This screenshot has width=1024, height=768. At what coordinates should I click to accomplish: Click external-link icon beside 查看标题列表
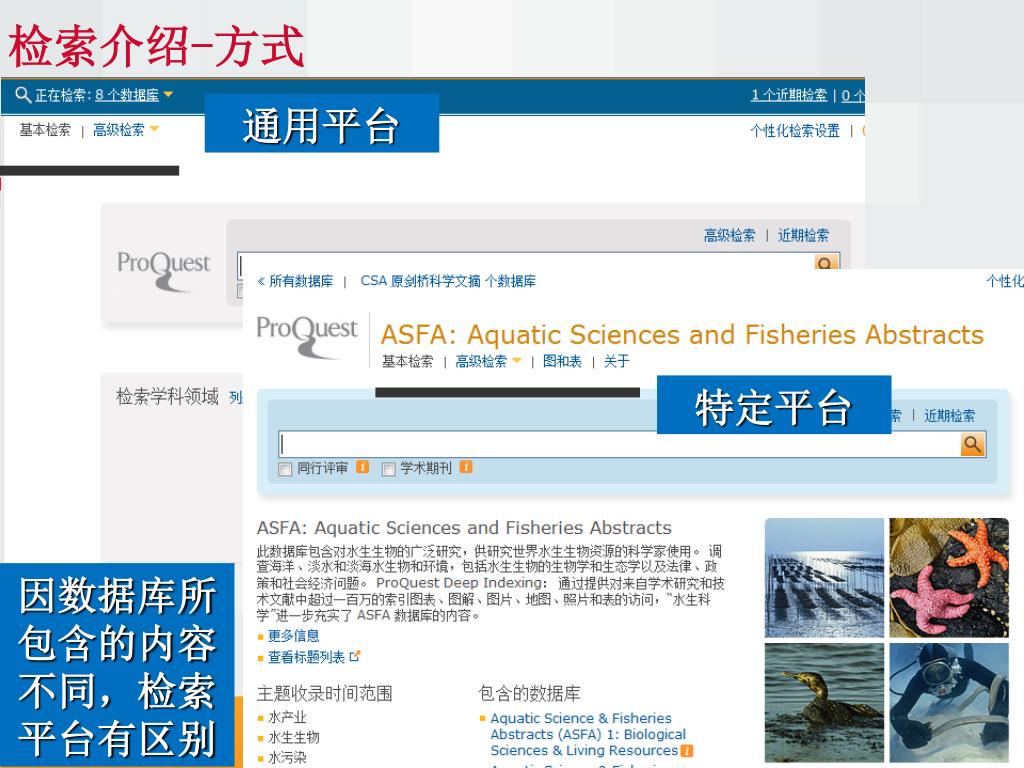355,656
